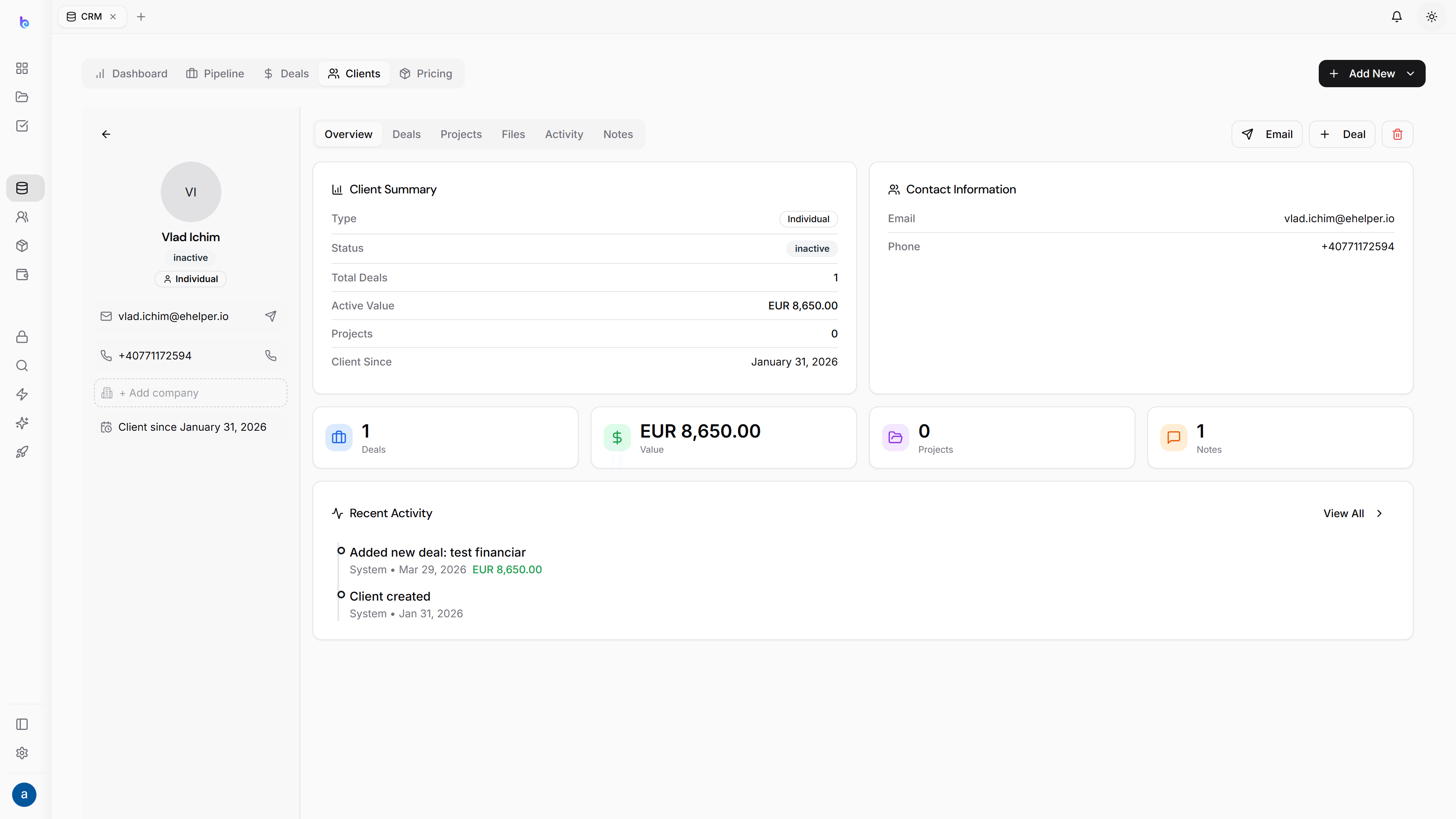Viewport: 1456px width, 819px height.
Task: Switch to the Pipeline tab
Action: (x=215, y=74)
